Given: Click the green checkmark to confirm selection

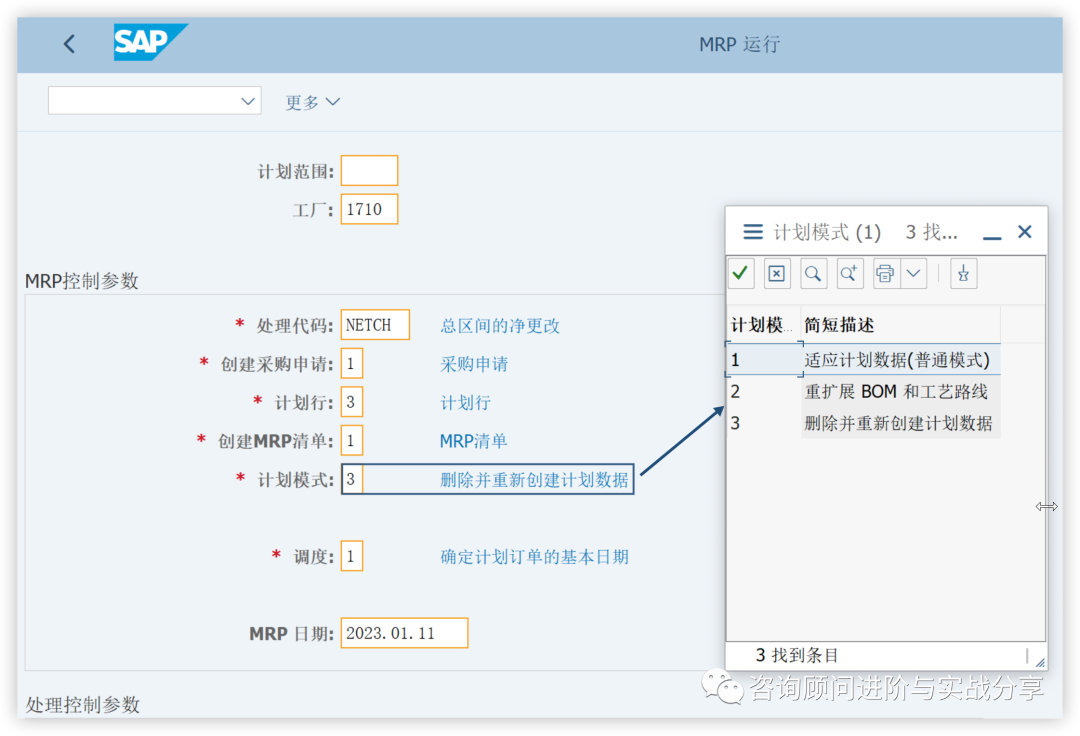Looking at the screenshot, I should tap(741, 273).
